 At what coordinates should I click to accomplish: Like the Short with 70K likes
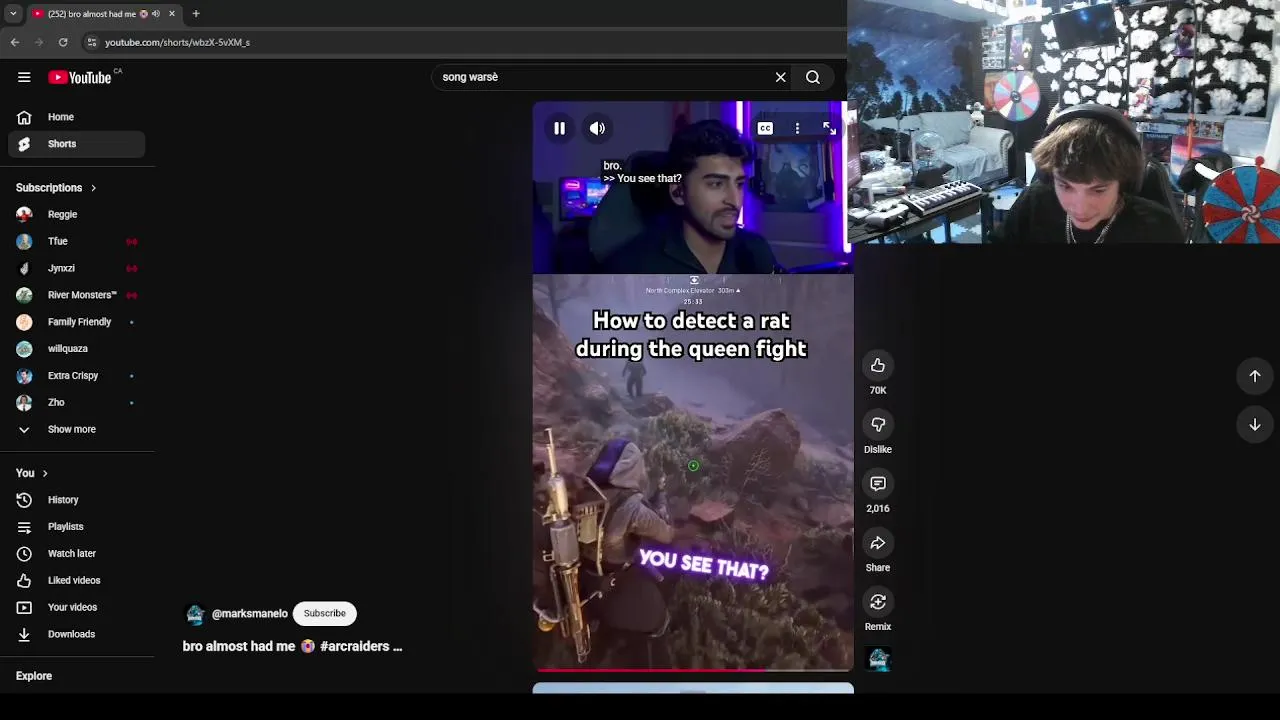pos(878,366)
